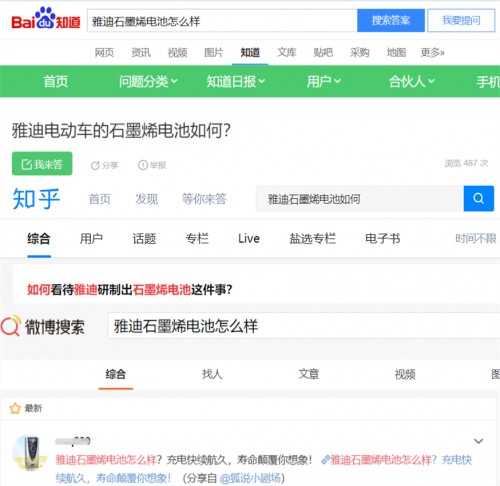Click the 我要提问 button
500x486 pixels.
pos(461,21)
